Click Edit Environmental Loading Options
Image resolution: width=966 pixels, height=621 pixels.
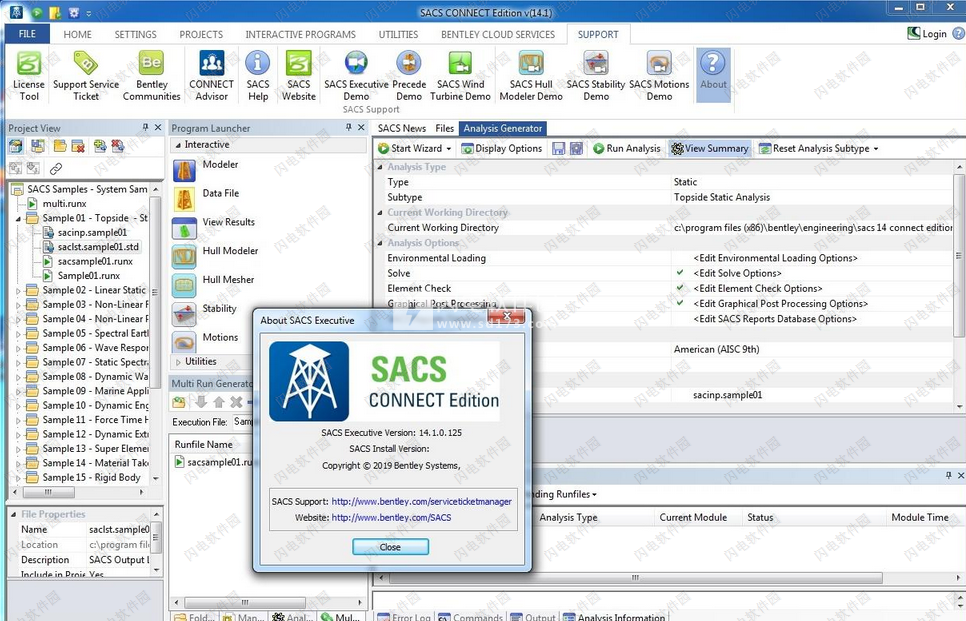[776, 258]
